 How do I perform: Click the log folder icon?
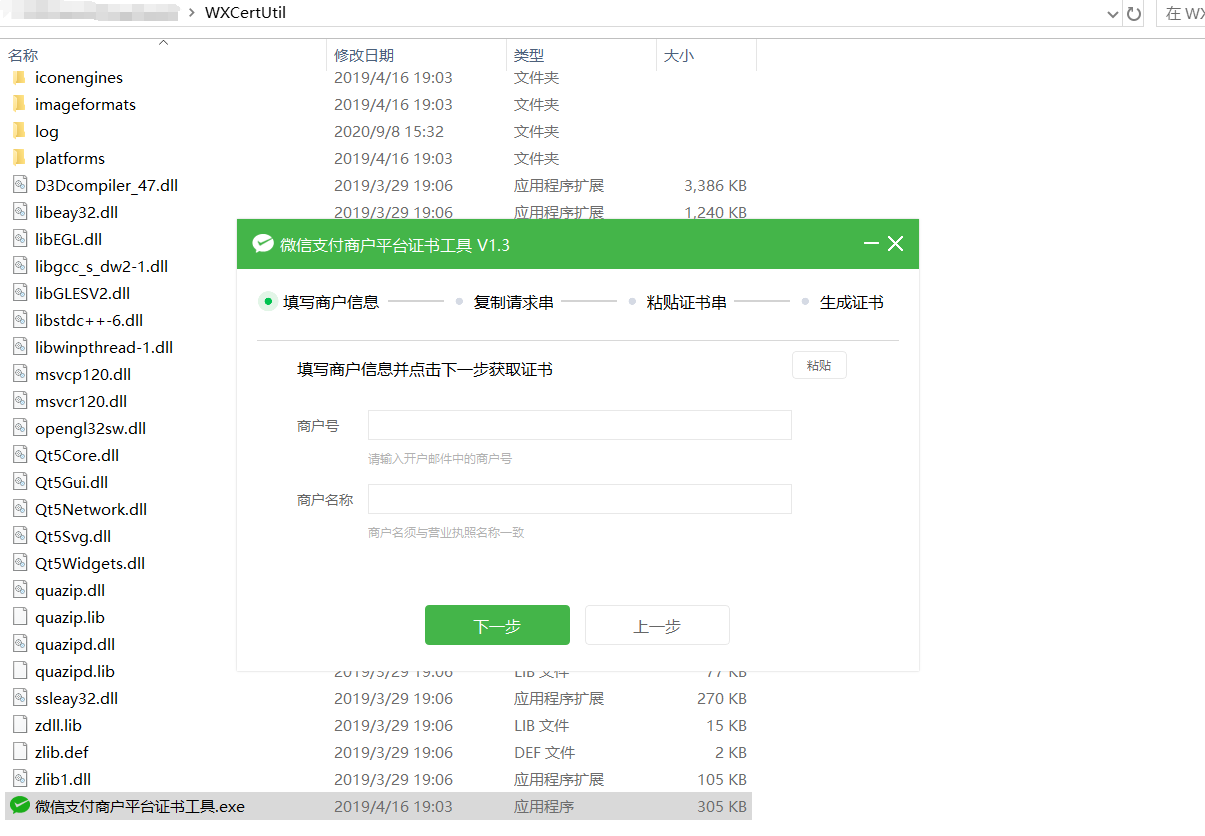click(x=19, y=131)
